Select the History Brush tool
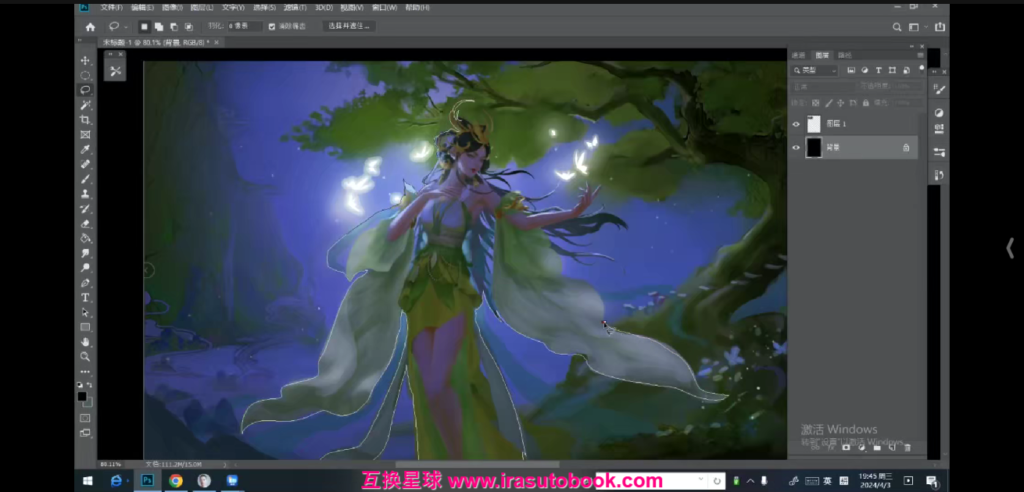Image resolution: width=1024 pixels, height=492 pixels. (x=85, y=209)
